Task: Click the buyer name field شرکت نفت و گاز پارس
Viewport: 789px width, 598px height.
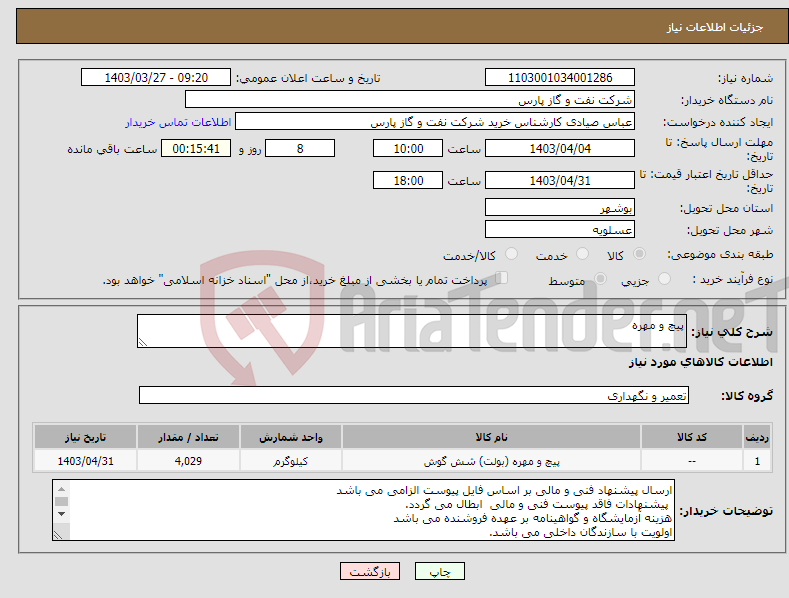Action: (x=410, y=99)
